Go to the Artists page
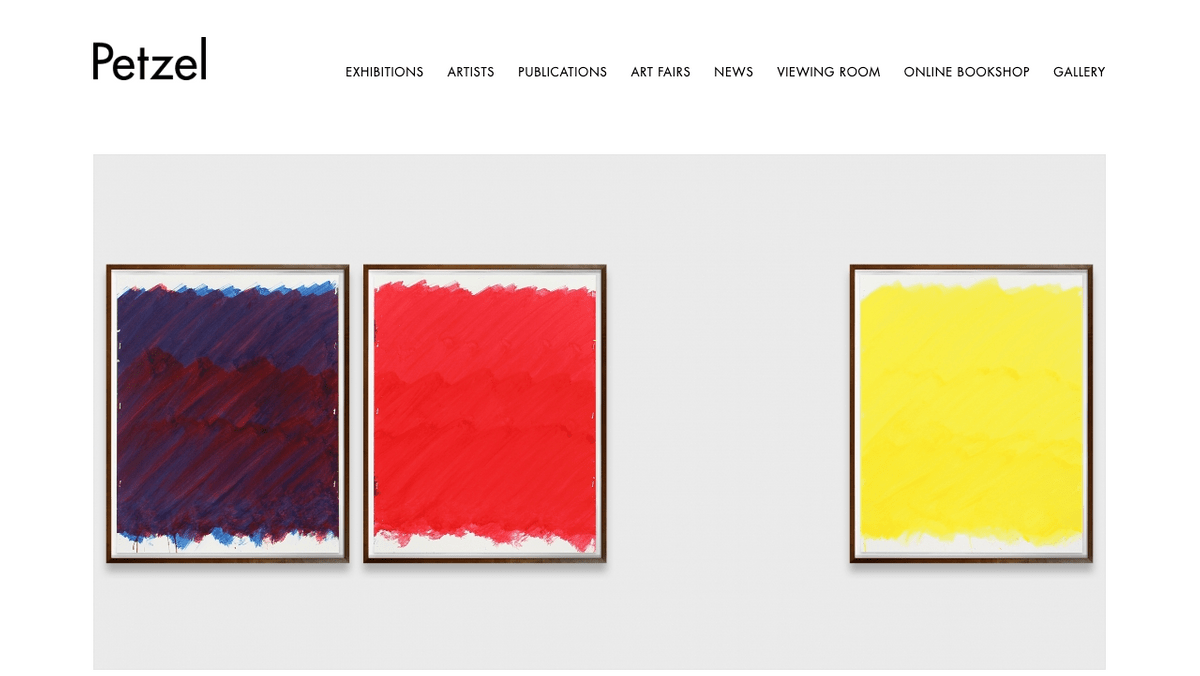 point(470,72)
